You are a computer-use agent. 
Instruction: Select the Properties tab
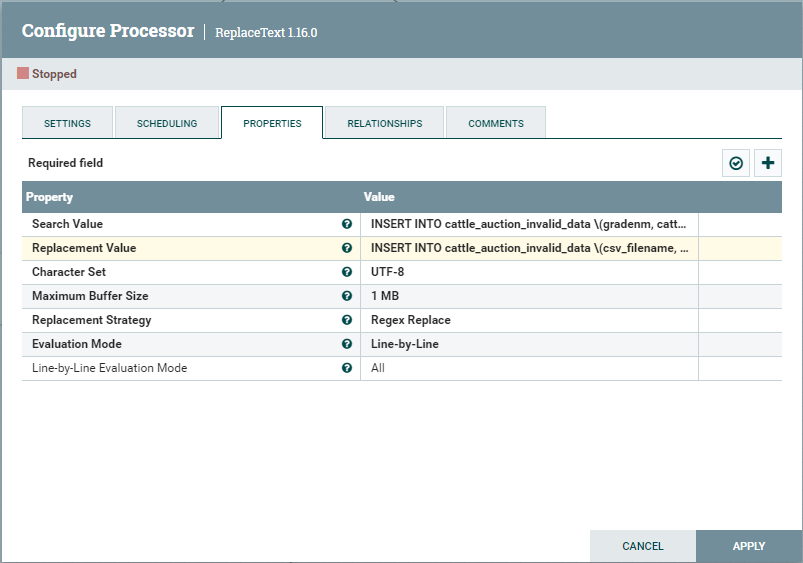tap(272, 123)
